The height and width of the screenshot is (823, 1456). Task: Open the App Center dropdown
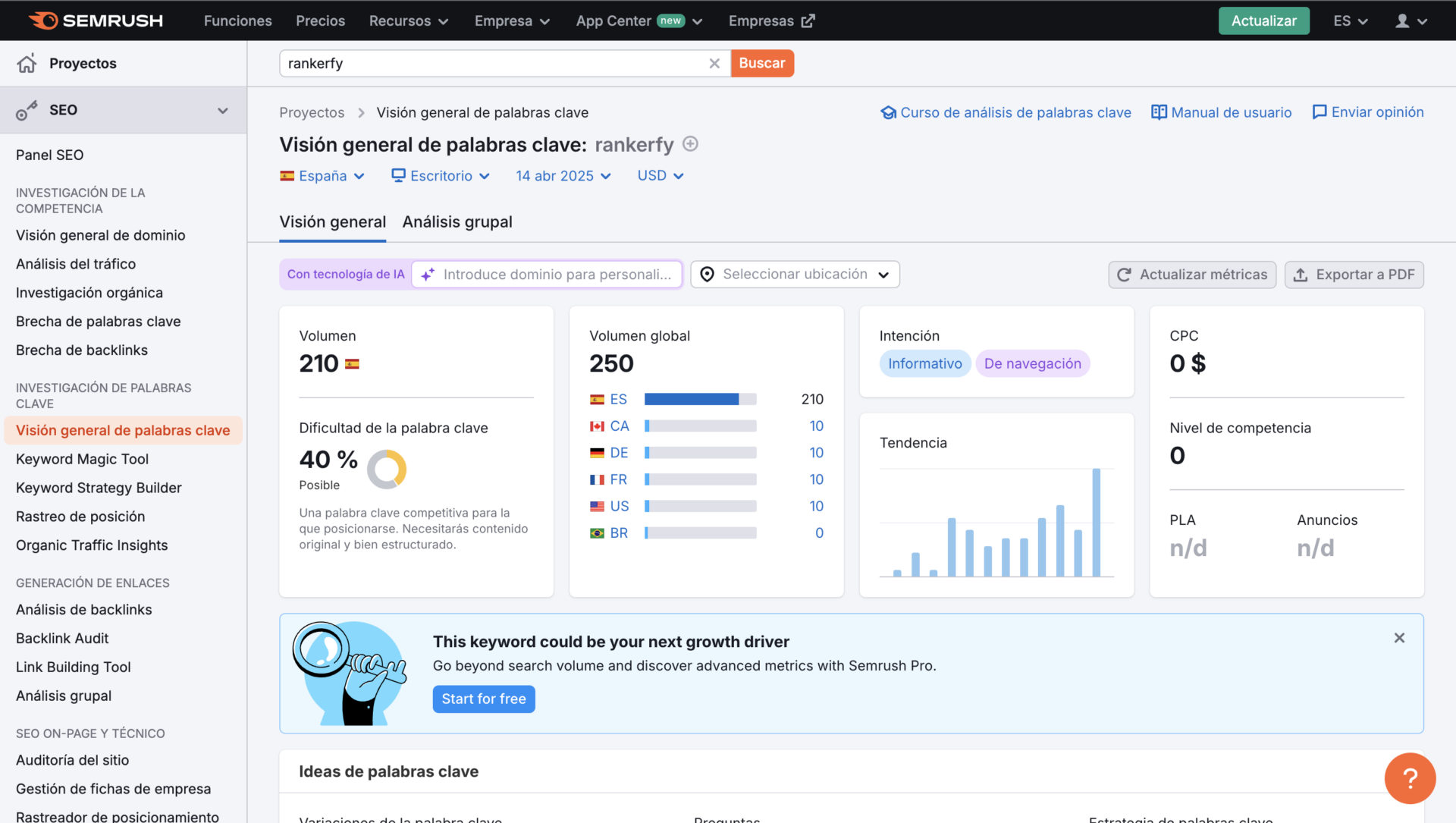[x=639, y=21]
